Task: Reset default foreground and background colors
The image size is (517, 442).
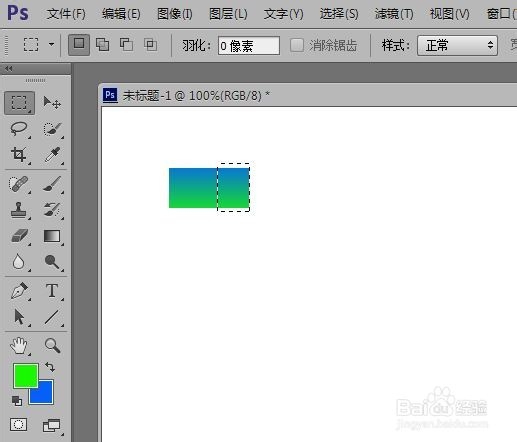Action: point(17,401)
